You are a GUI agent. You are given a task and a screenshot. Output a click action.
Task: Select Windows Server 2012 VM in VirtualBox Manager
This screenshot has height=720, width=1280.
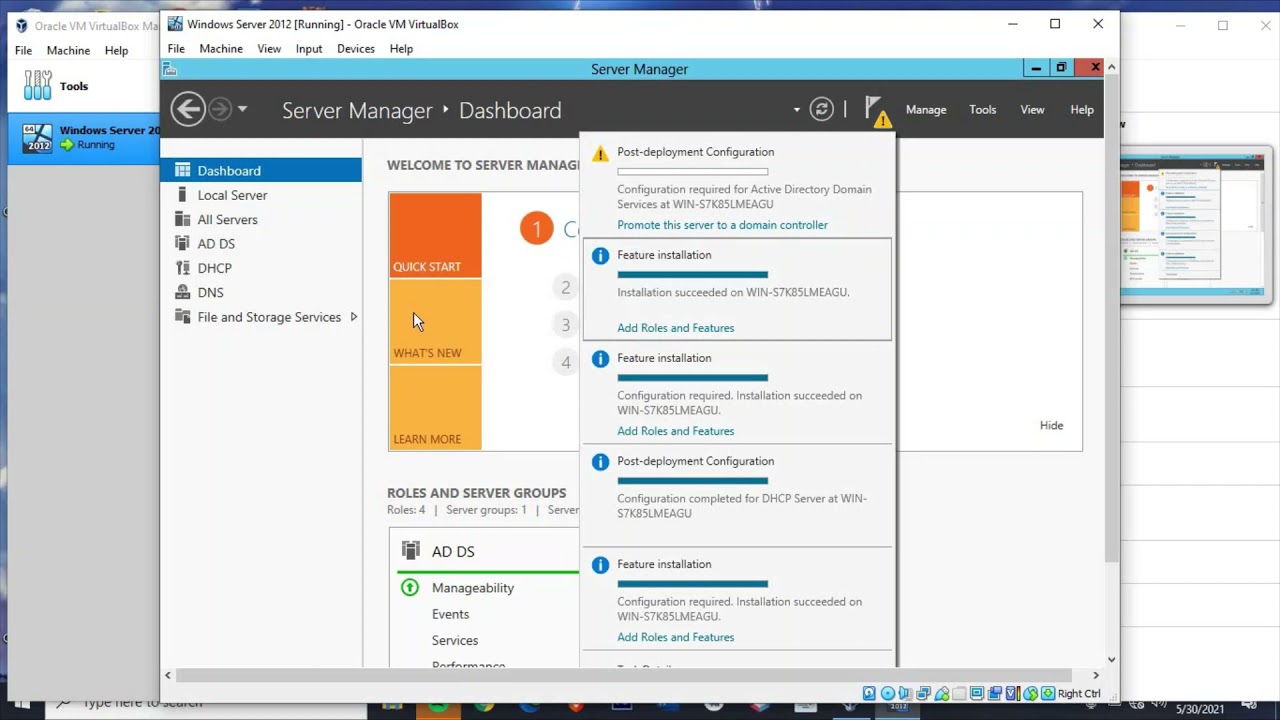click(x=84, y=137)
